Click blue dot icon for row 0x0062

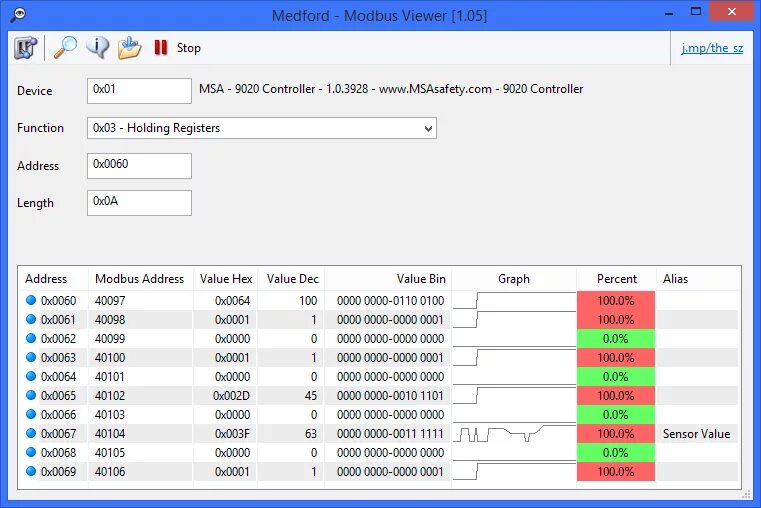pos(31,338)
